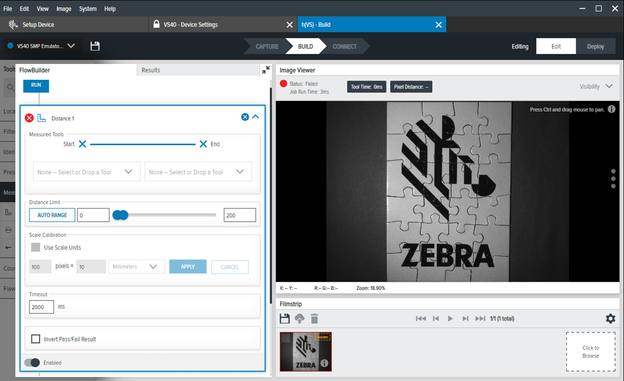Click the Start point X marker
Viewport: 624px width, 381px height.
82,144
